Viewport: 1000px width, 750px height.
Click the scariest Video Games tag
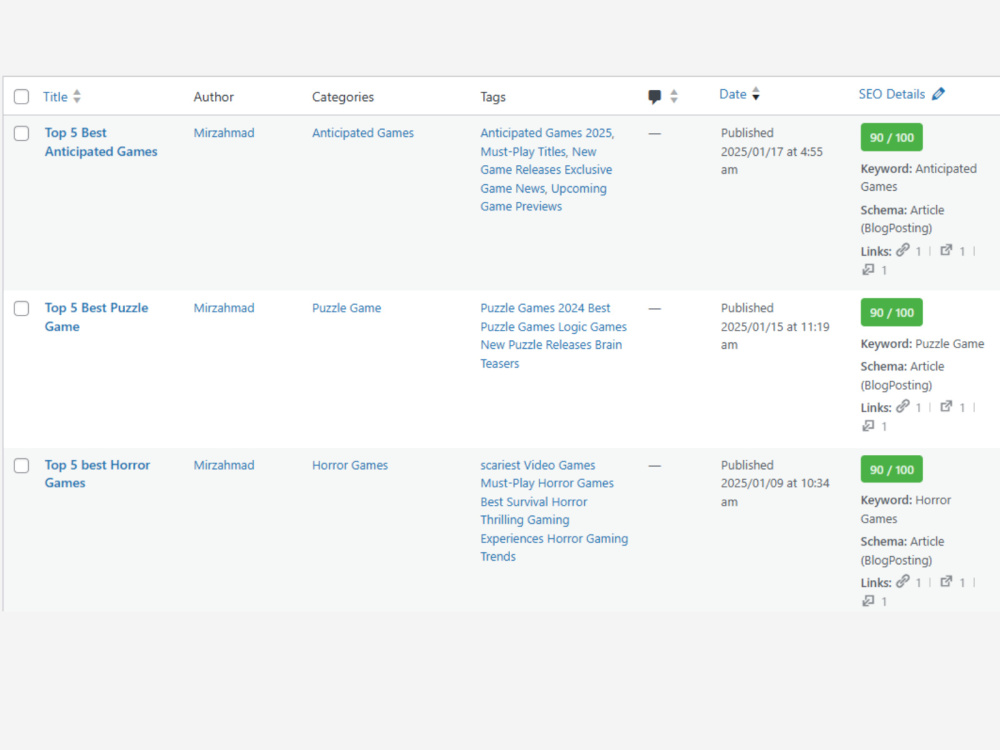coord(538,465)
